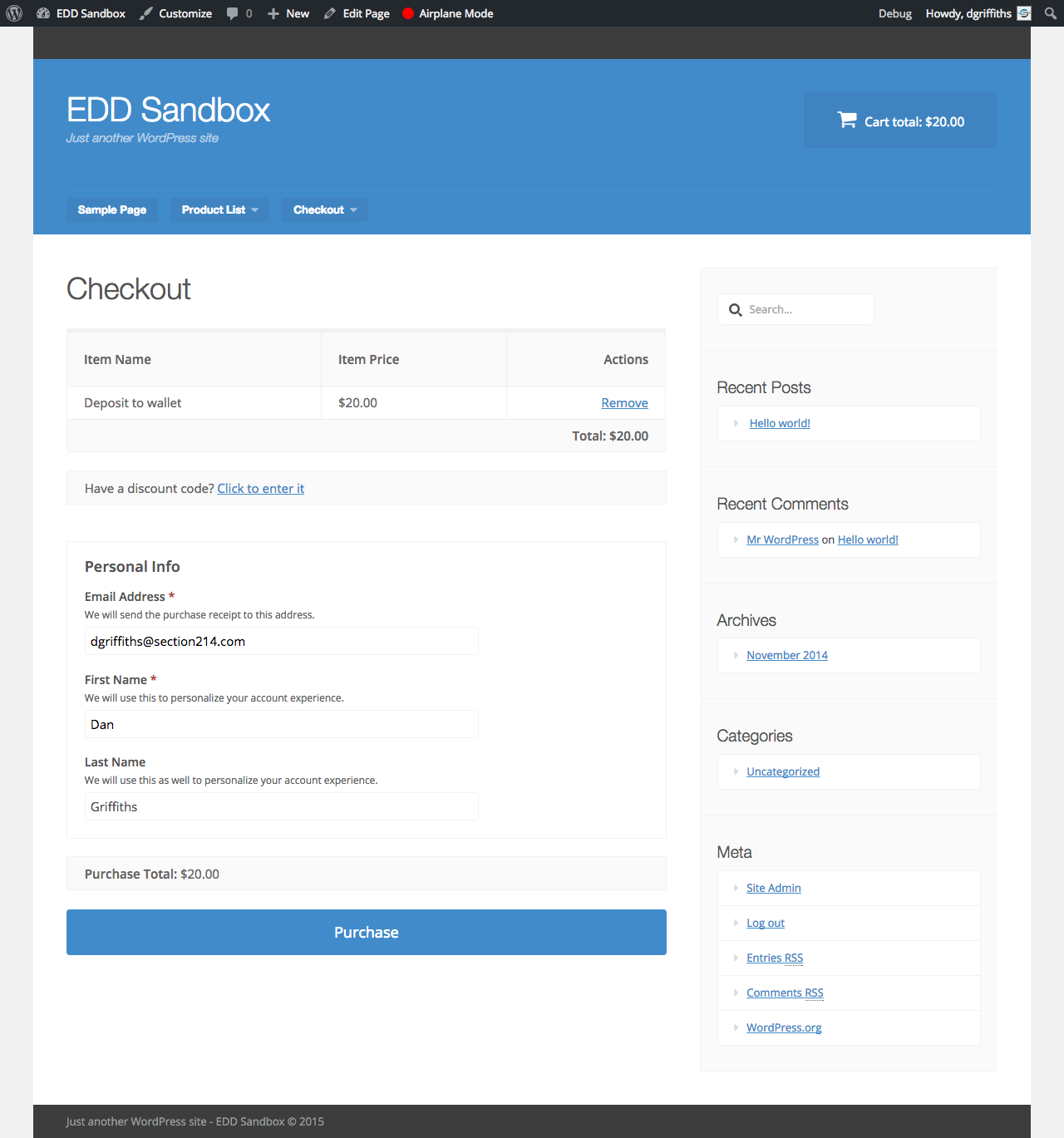
Task: Open the Sample Page nav item
Action: [x=112, y=209]
